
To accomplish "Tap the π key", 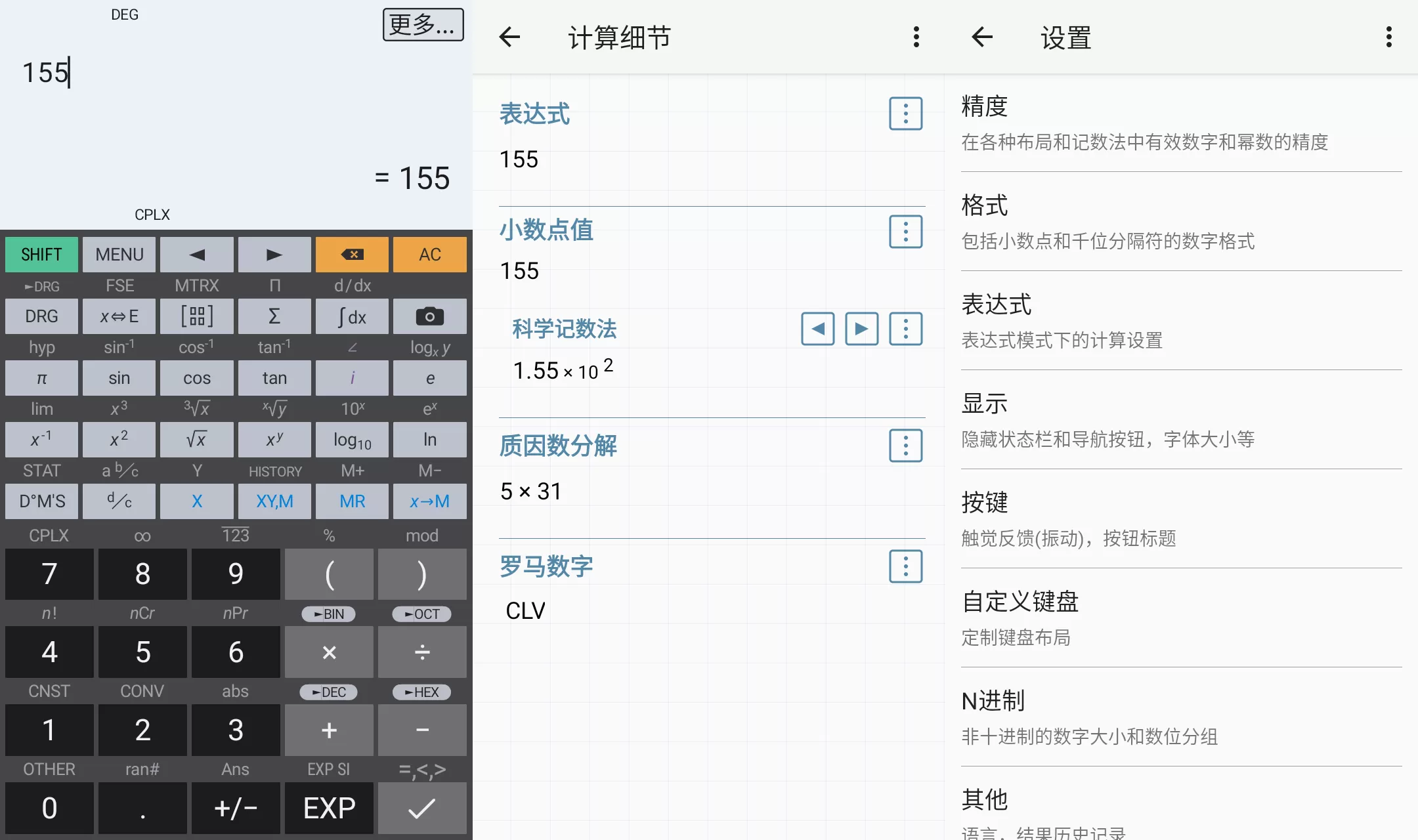I will point(41,378).
